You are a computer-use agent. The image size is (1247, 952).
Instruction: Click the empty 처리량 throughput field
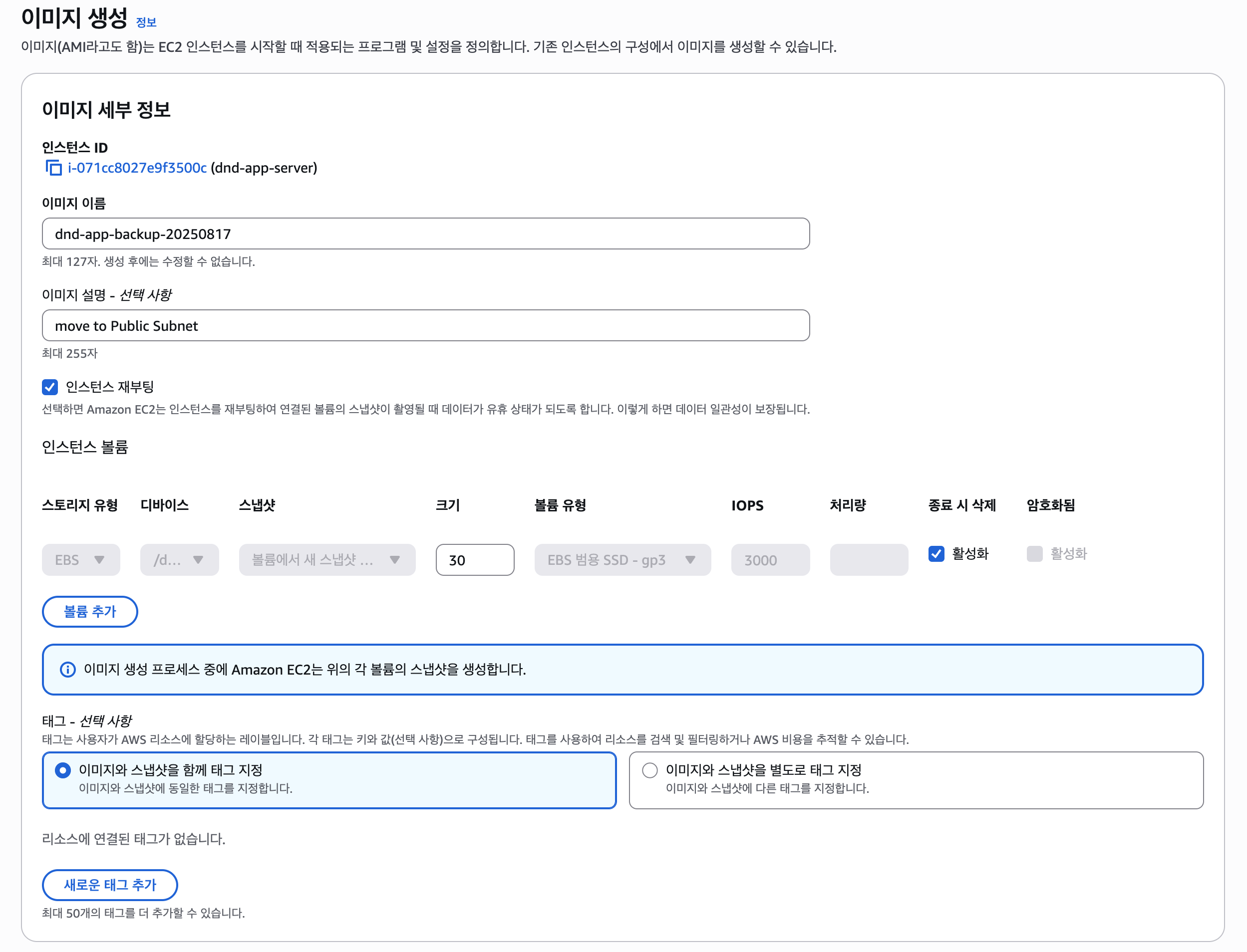[x=869, y=560]
